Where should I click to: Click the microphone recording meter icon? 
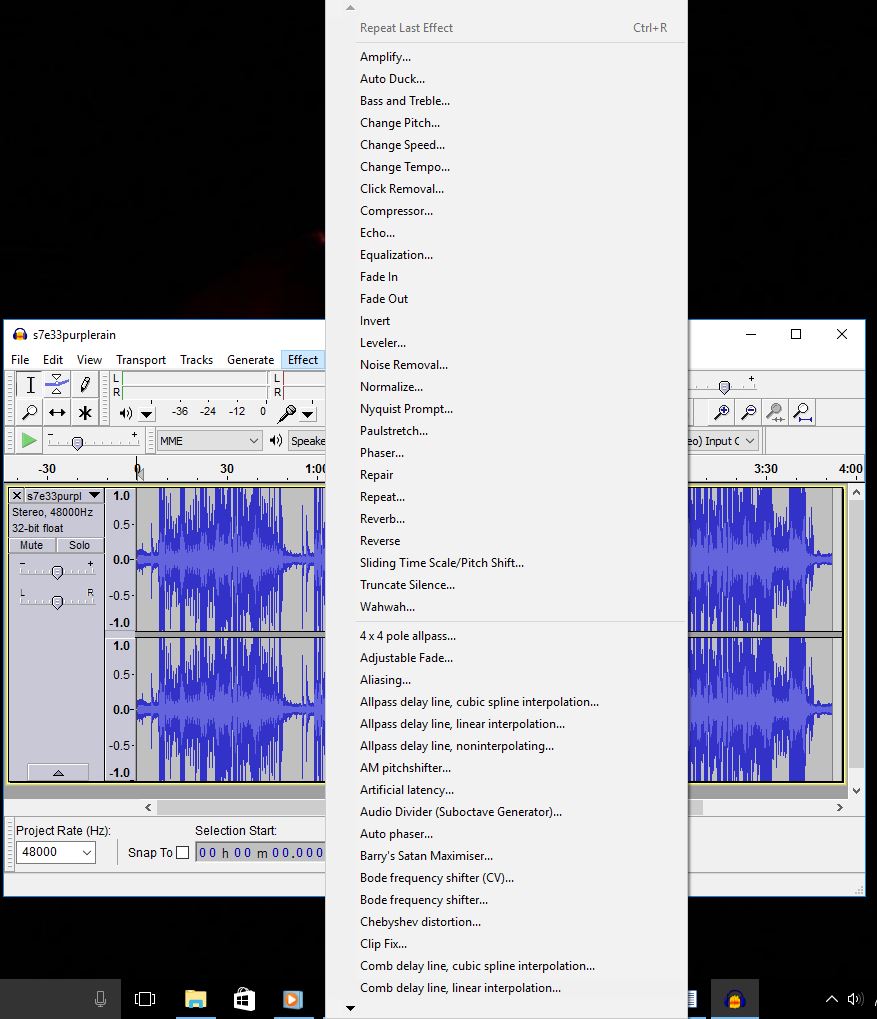pos(287,413)
